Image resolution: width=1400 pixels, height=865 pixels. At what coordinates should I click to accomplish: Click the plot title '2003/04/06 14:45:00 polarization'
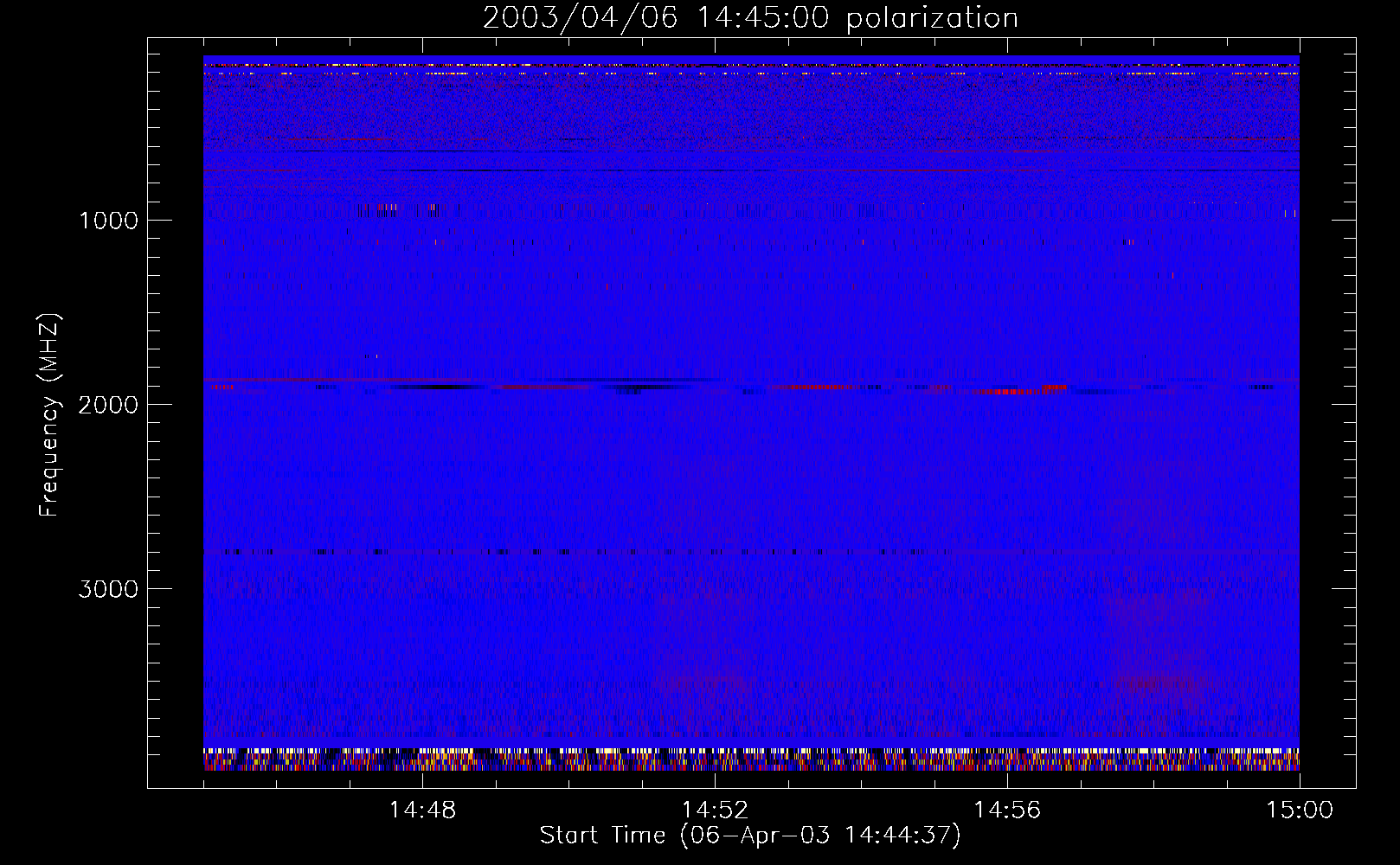point(750,18)
